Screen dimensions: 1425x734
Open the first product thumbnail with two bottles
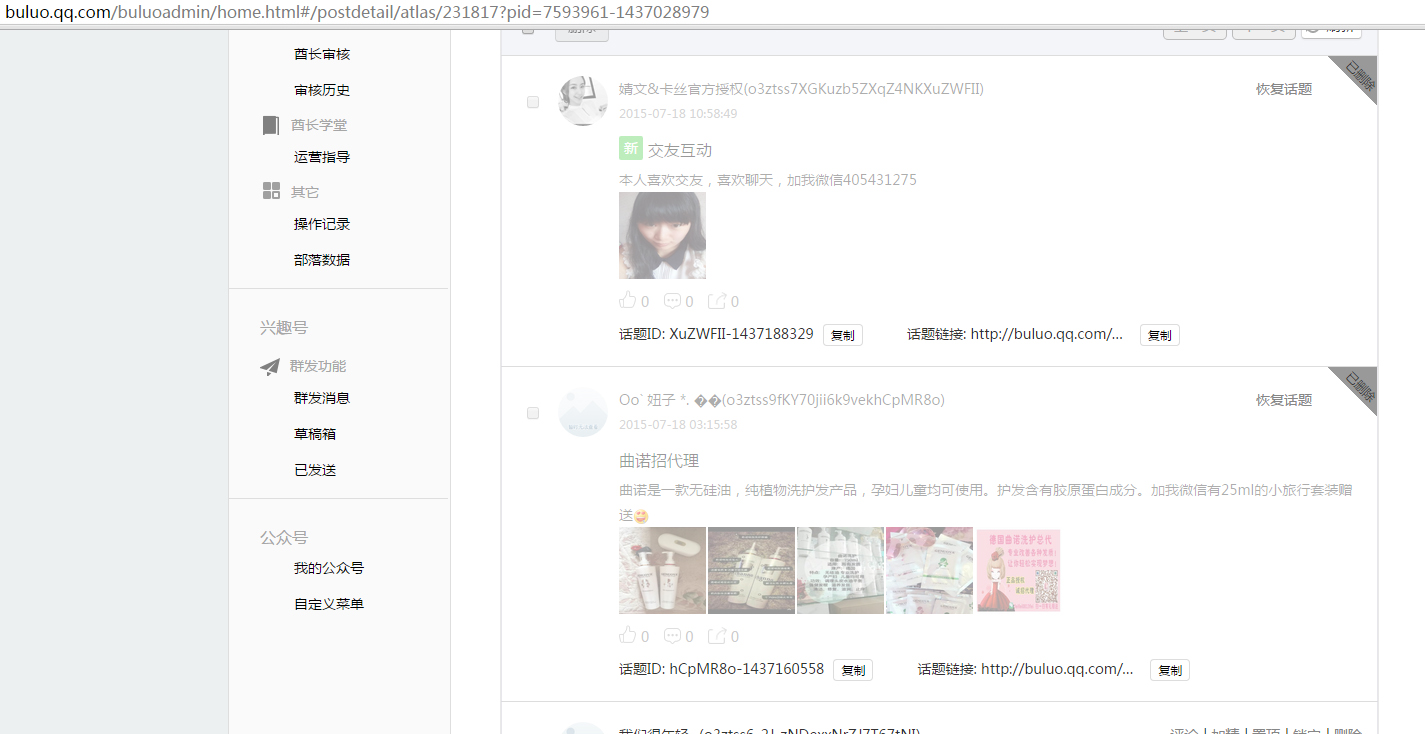(x=662, y=570)
